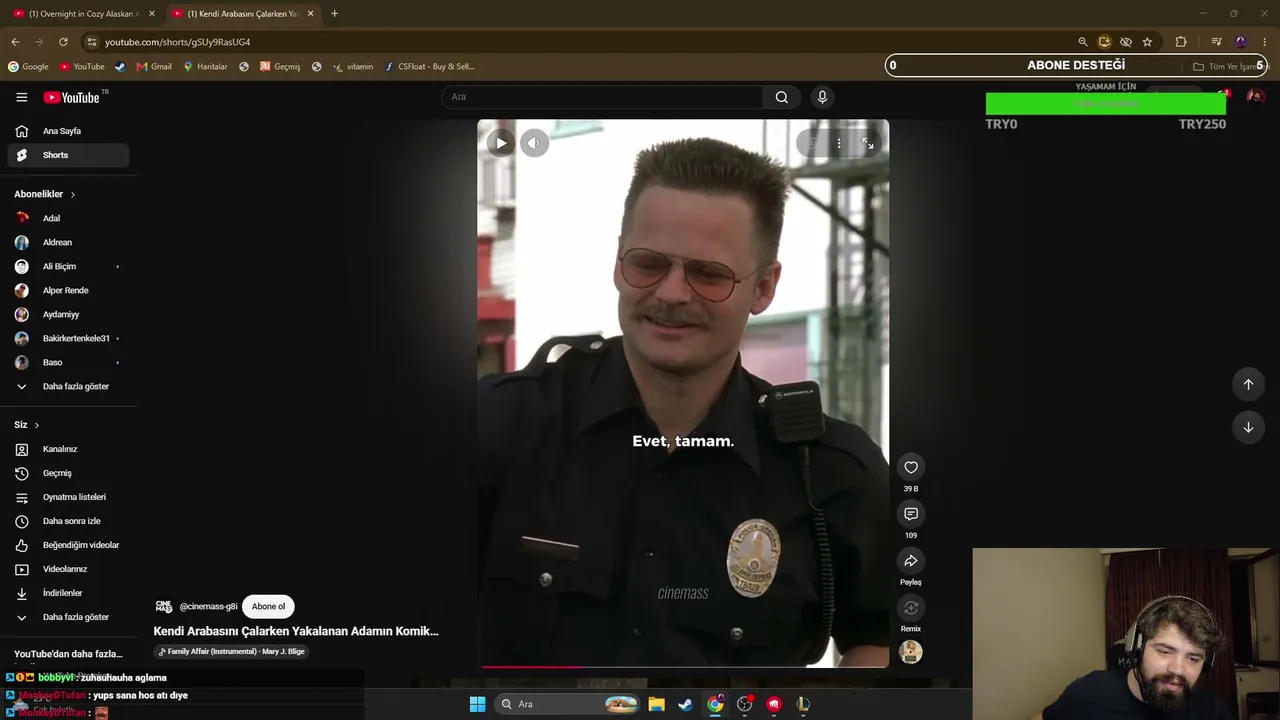Enter fullscreen on the Short
Image resolution: width=1280 pixels, height=720 pixels.
tap(868, 143)
